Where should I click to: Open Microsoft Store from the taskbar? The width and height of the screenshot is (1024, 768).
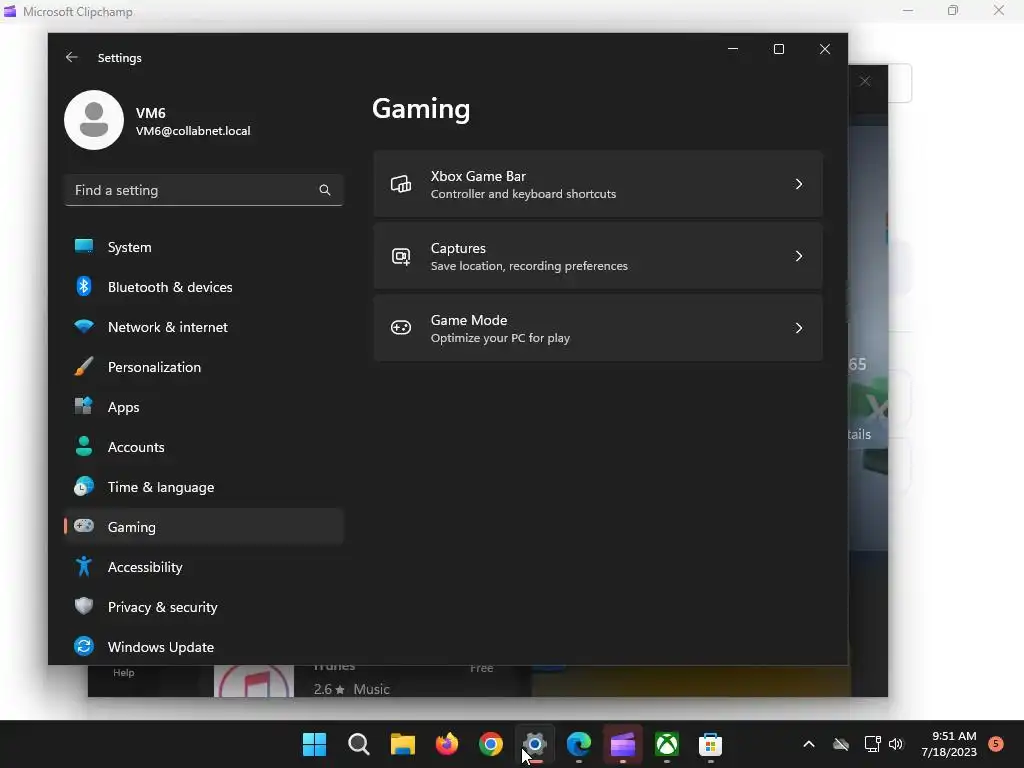point(711,744)
